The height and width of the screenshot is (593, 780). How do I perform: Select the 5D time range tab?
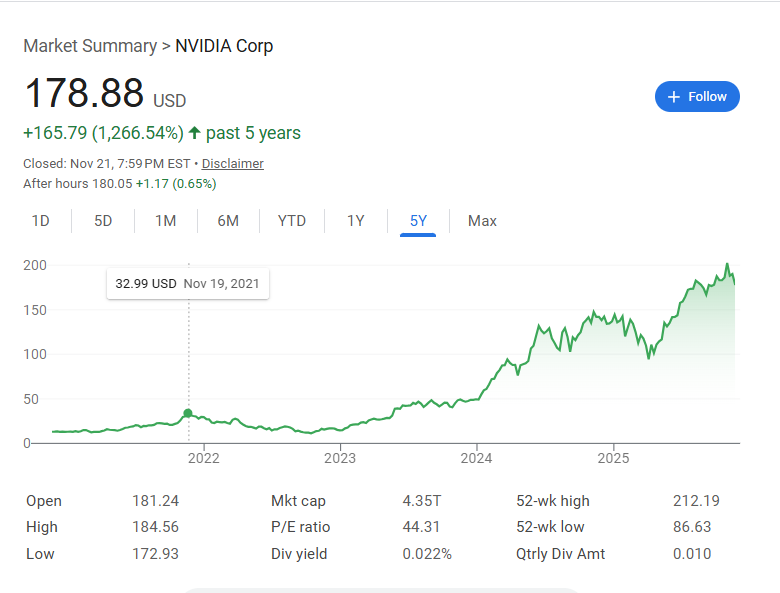click(103, 221)
